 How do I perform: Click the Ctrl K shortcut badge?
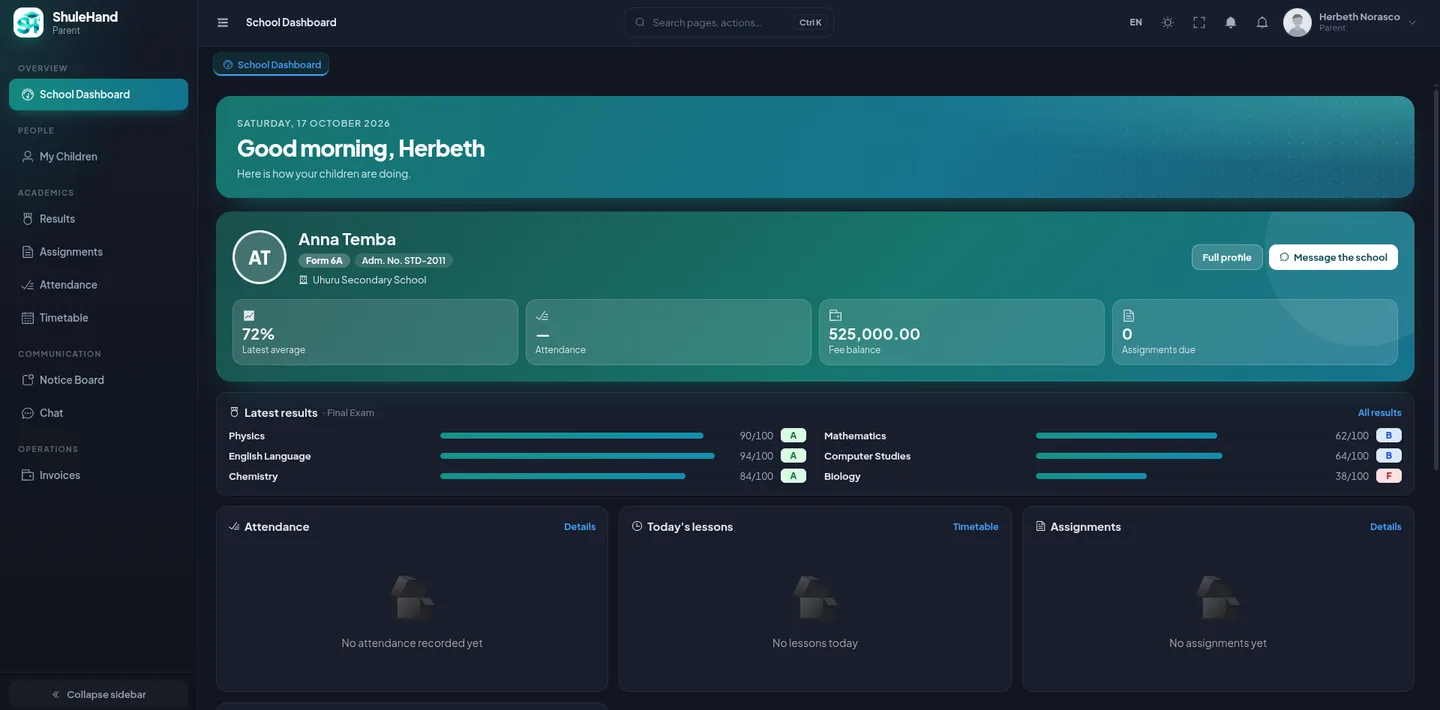coord(810,22)
